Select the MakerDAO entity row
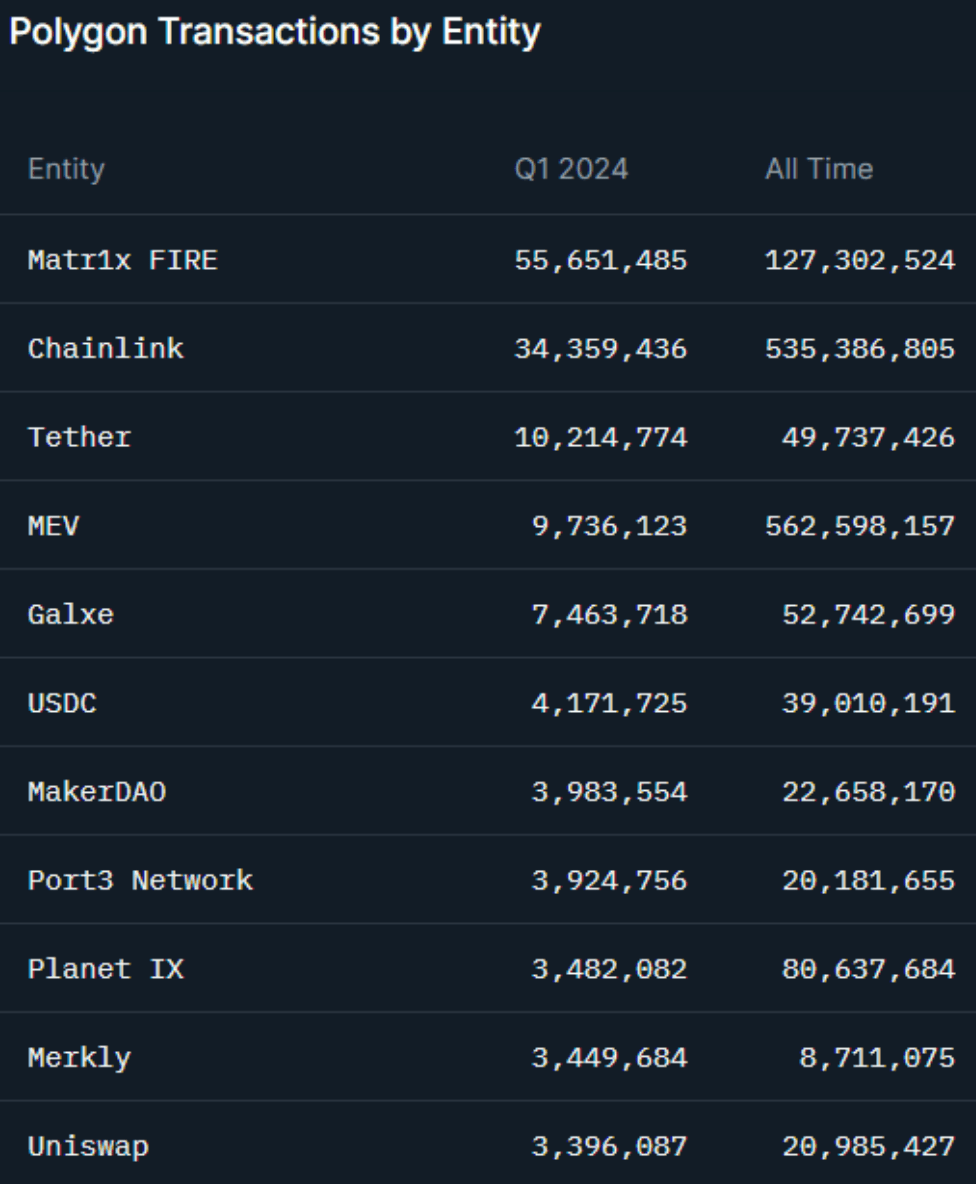 coord(97,792)
